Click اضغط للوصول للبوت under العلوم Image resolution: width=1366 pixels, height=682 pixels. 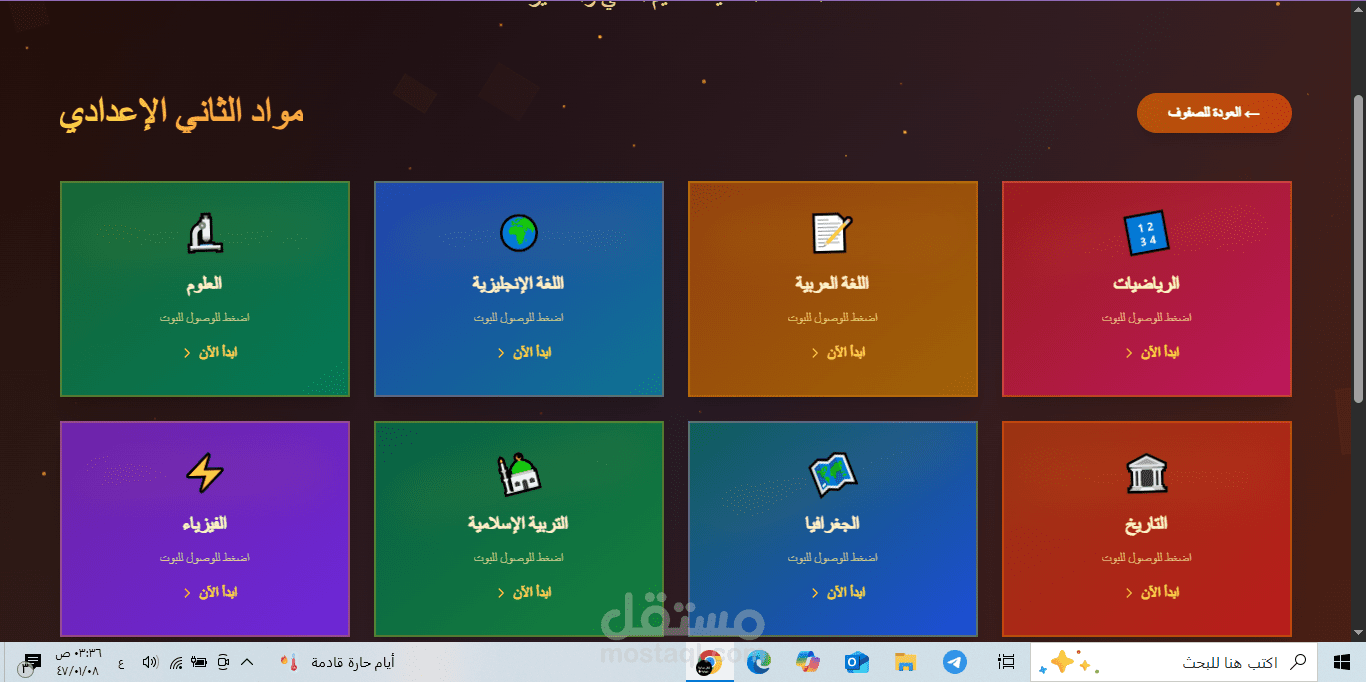(205, 318)
